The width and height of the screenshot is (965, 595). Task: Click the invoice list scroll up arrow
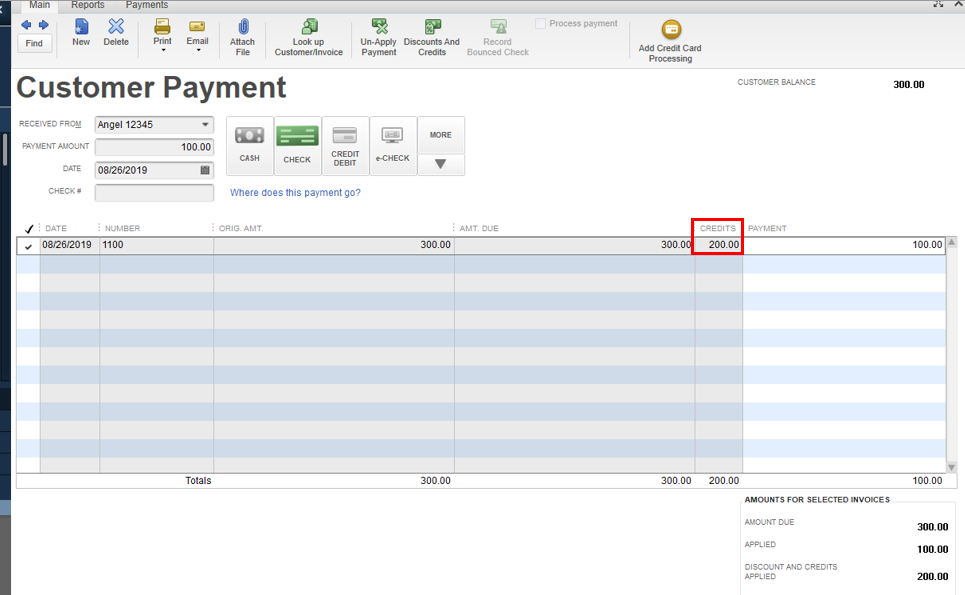point(951,242)
